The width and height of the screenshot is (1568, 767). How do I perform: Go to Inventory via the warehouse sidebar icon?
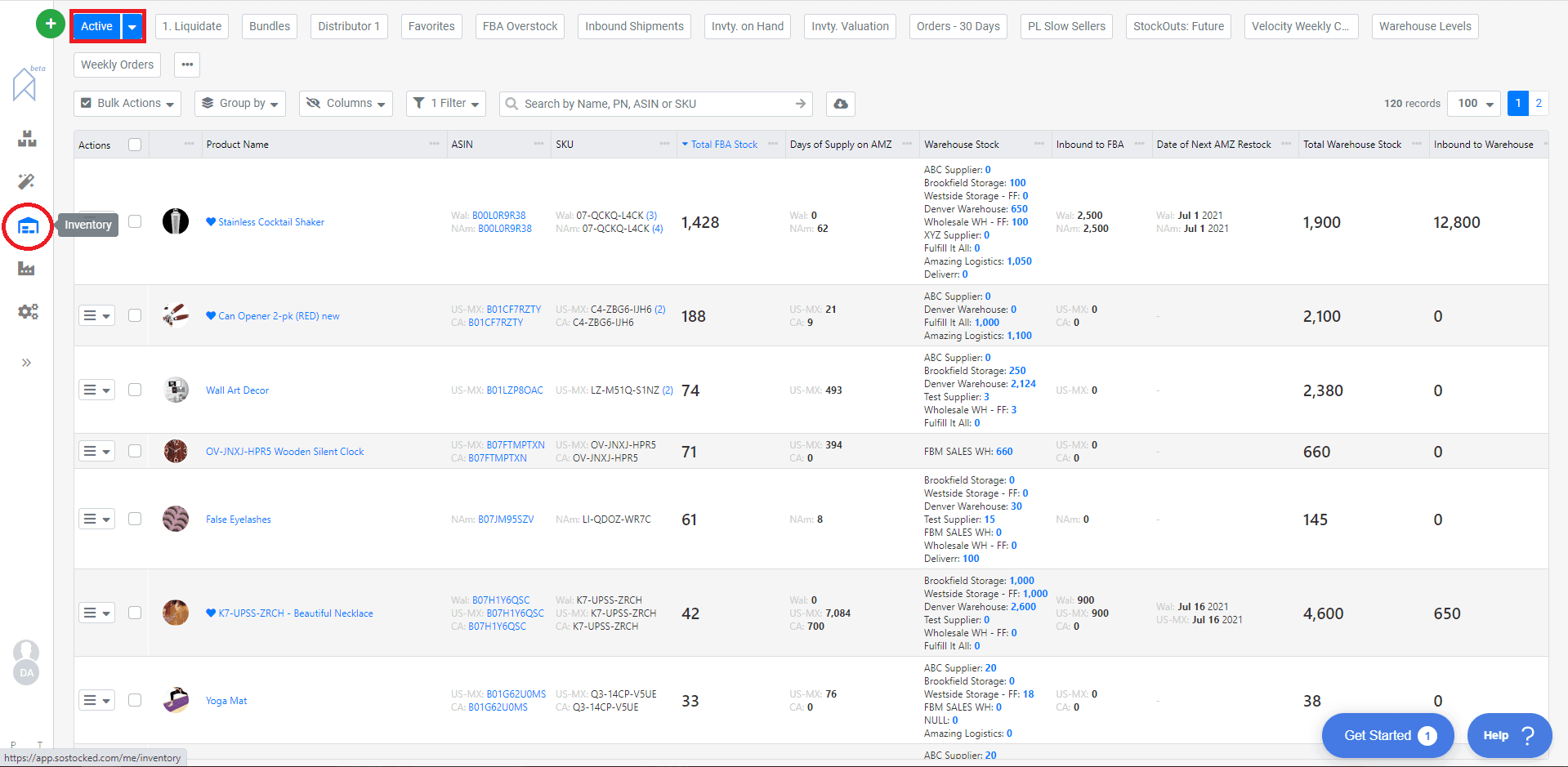pos(28,225)
